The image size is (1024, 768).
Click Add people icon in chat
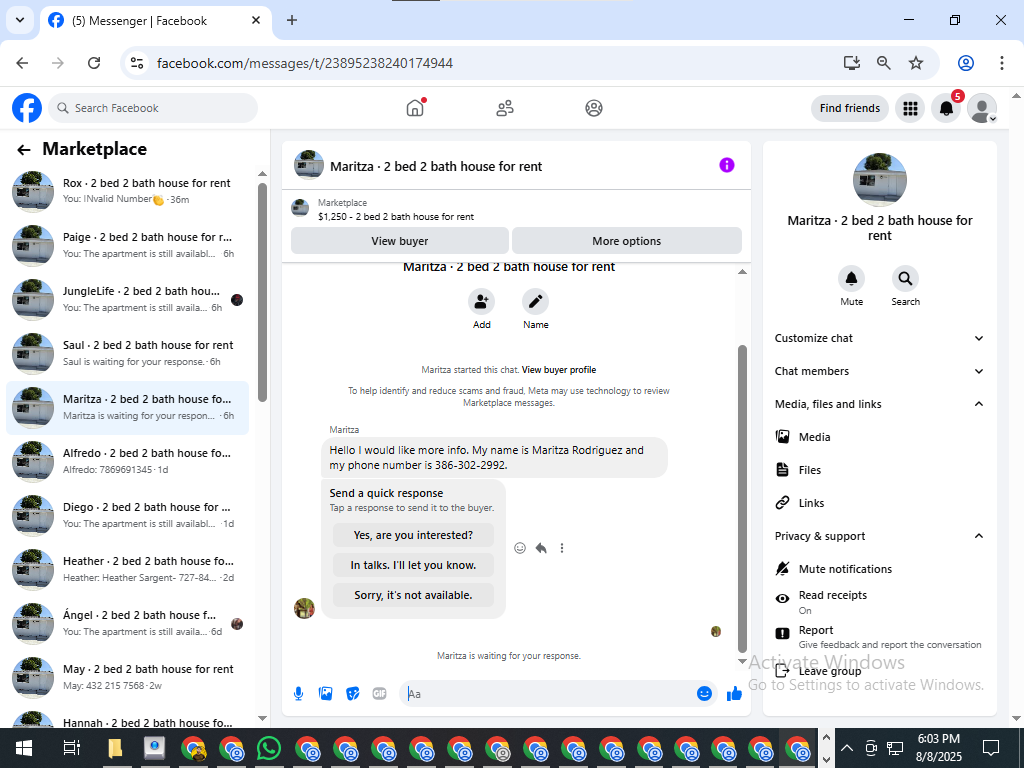click(x=481, y=302)
